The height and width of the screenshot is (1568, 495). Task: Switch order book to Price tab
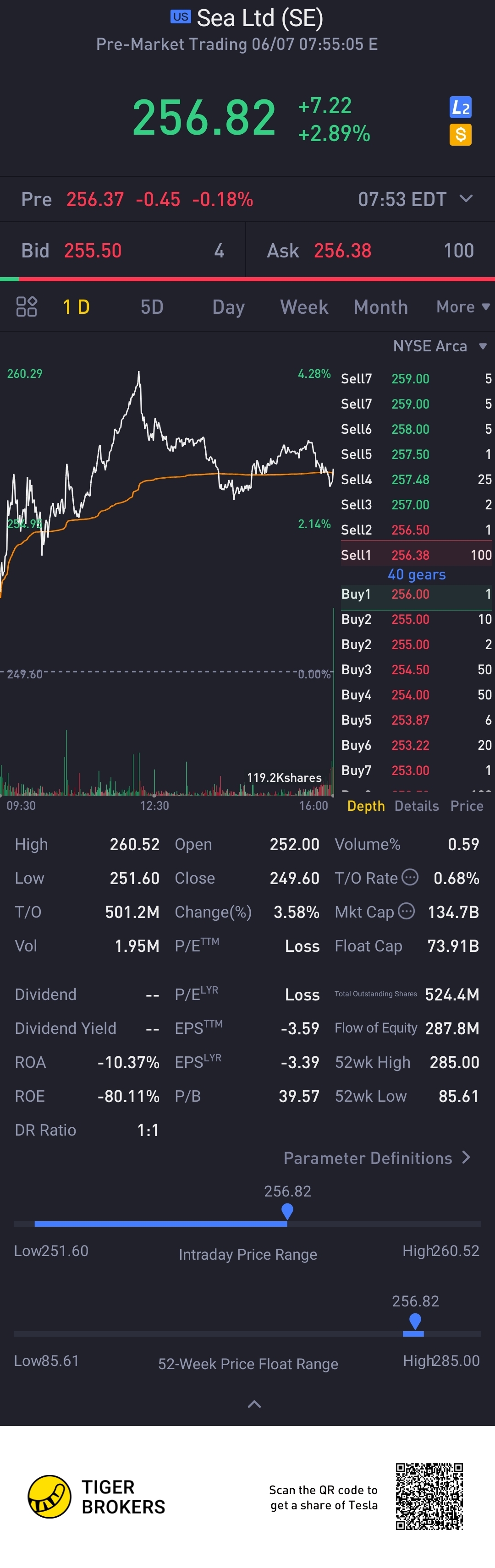point(467,806)
